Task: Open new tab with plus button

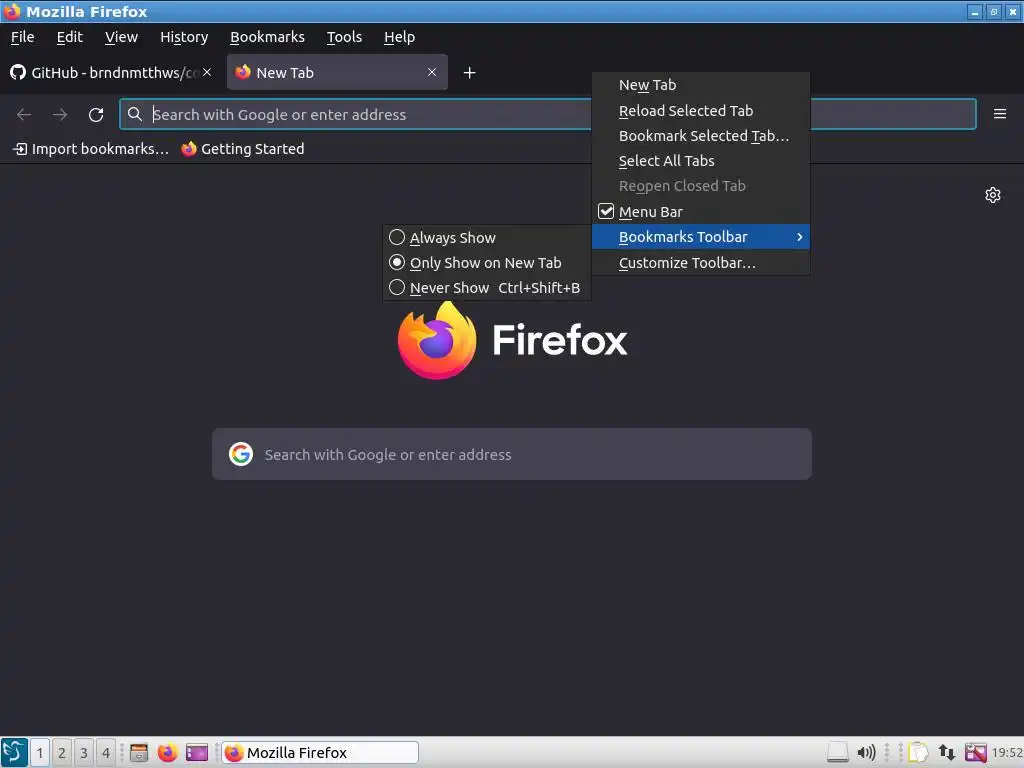Action: point(469,72)
